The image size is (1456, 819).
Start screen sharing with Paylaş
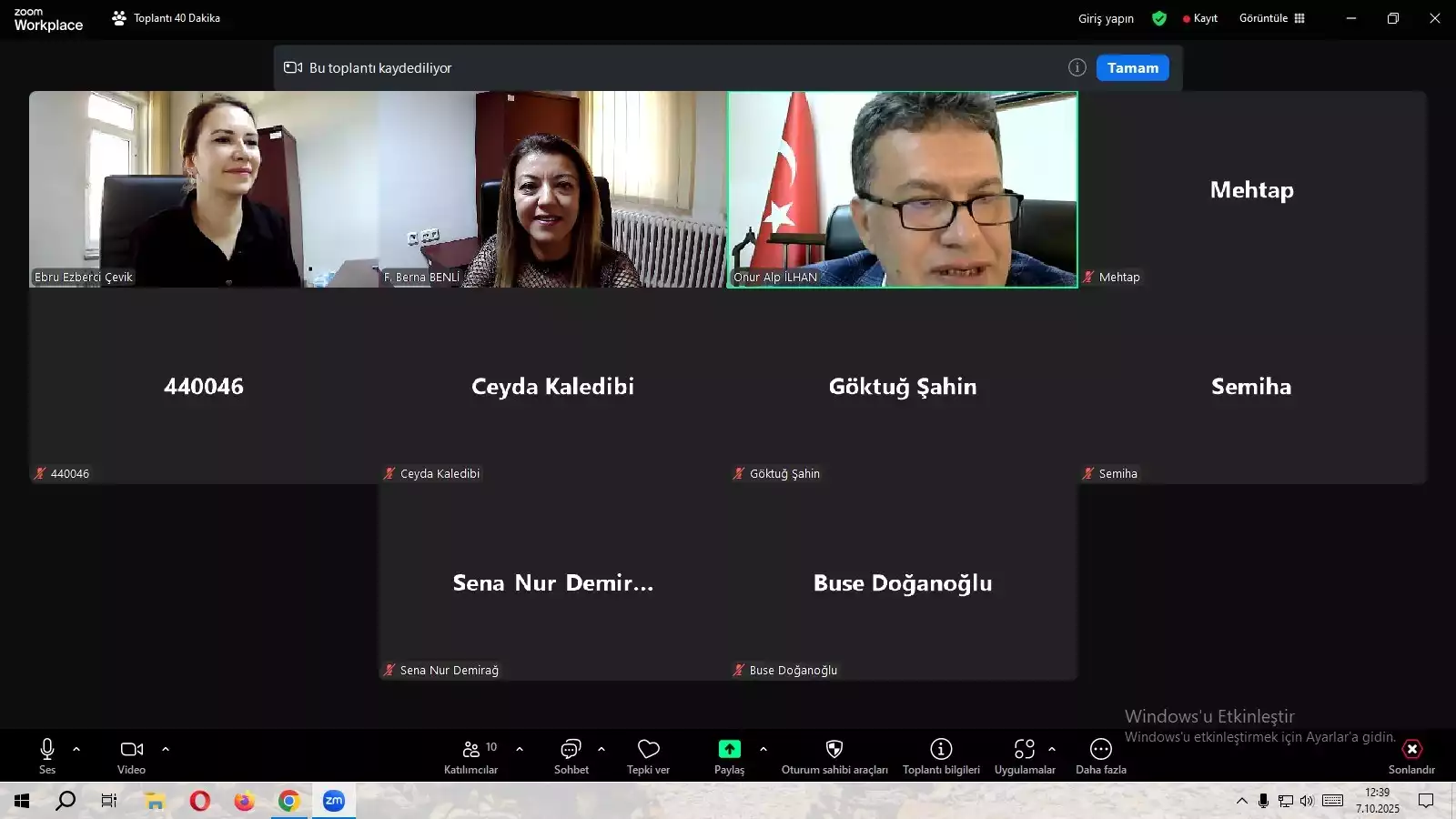[x=729, y=755]
